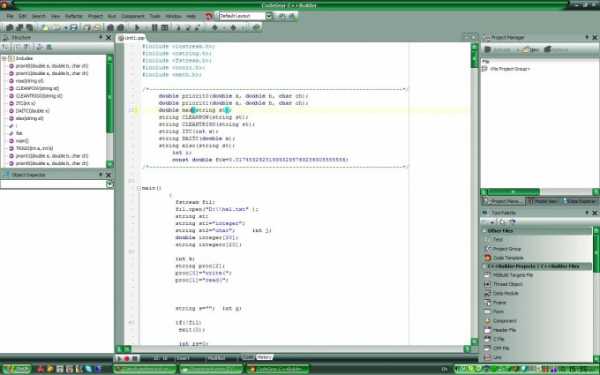This screenshot has height=375, width=600.
Task: Select the Header File item in Tool Palette
Action: [504, 330]
